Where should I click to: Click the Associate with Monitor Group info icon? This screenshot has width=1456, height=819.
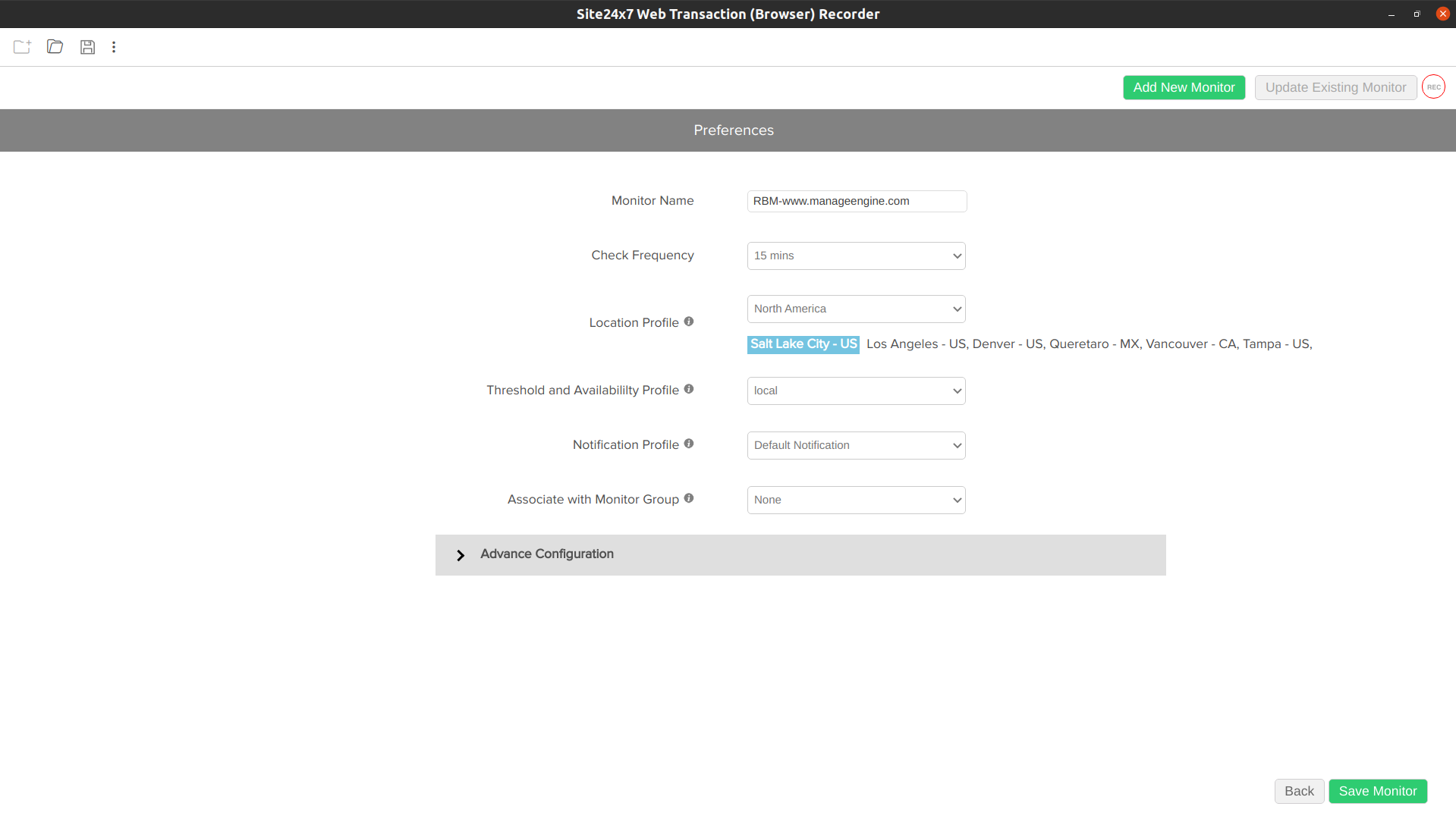click(x=688, y=497)
